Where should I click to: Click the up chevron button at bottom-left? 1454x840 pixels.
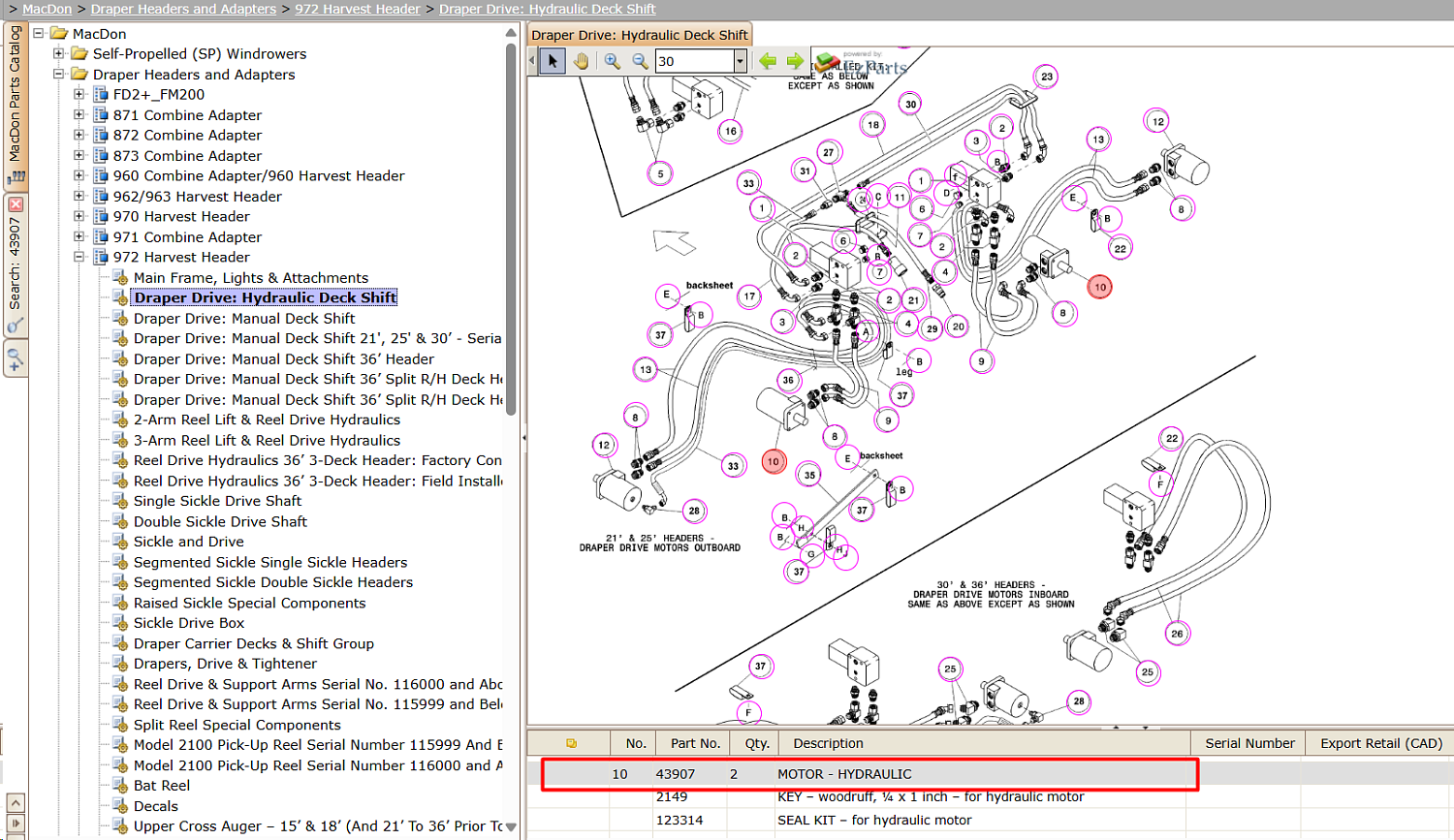pyautogui.click(x=16, y=803)
